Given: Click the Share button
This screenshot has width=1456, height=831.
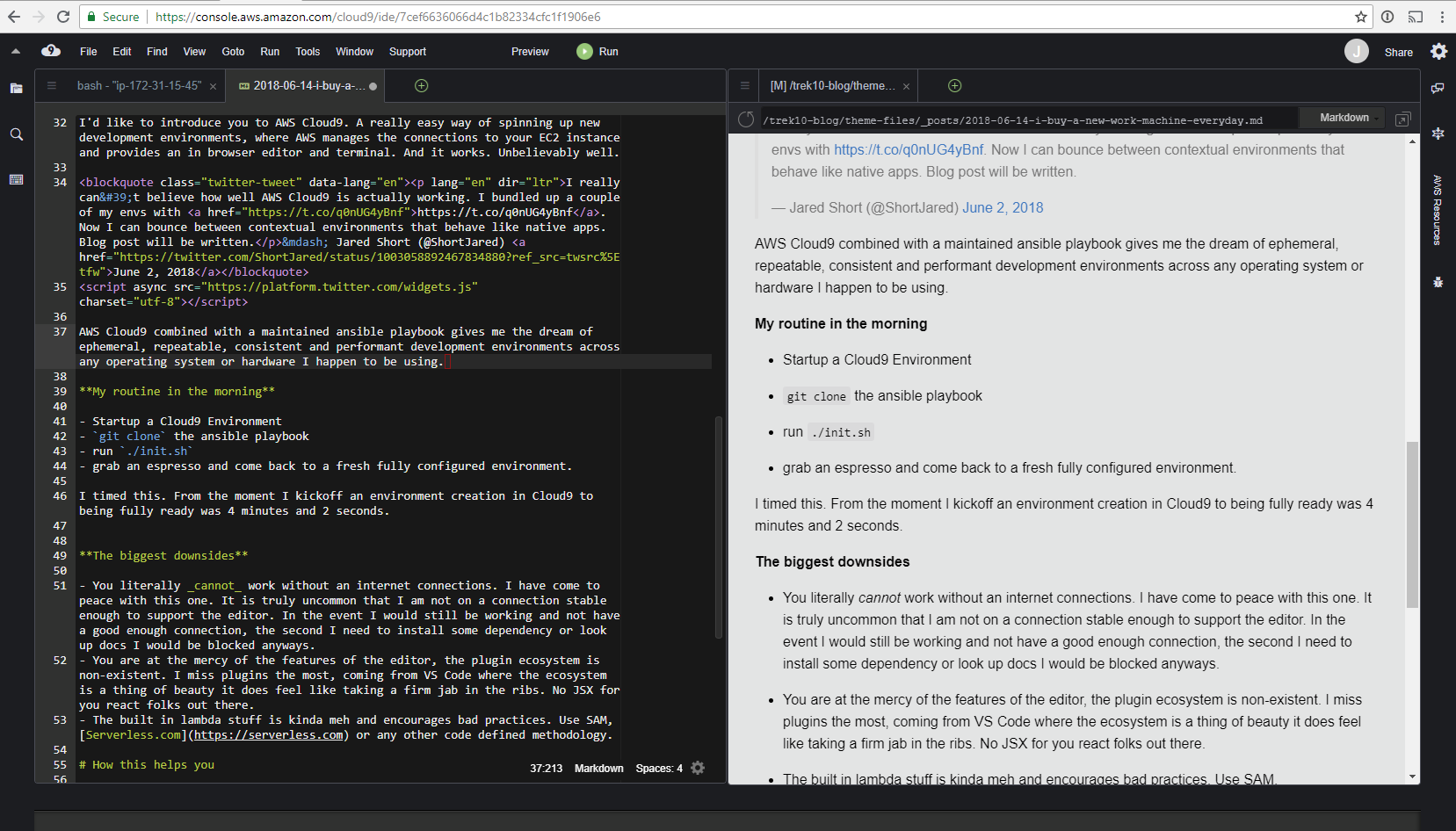Looking at the screenshot, I should pyautogui.click(x=1398, y=52).
